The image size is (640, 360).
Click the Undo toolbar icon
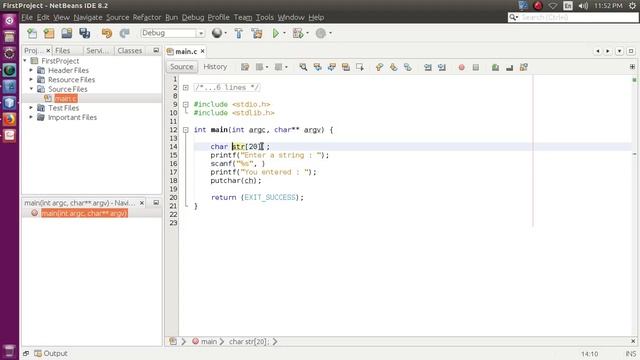[107, 33]
